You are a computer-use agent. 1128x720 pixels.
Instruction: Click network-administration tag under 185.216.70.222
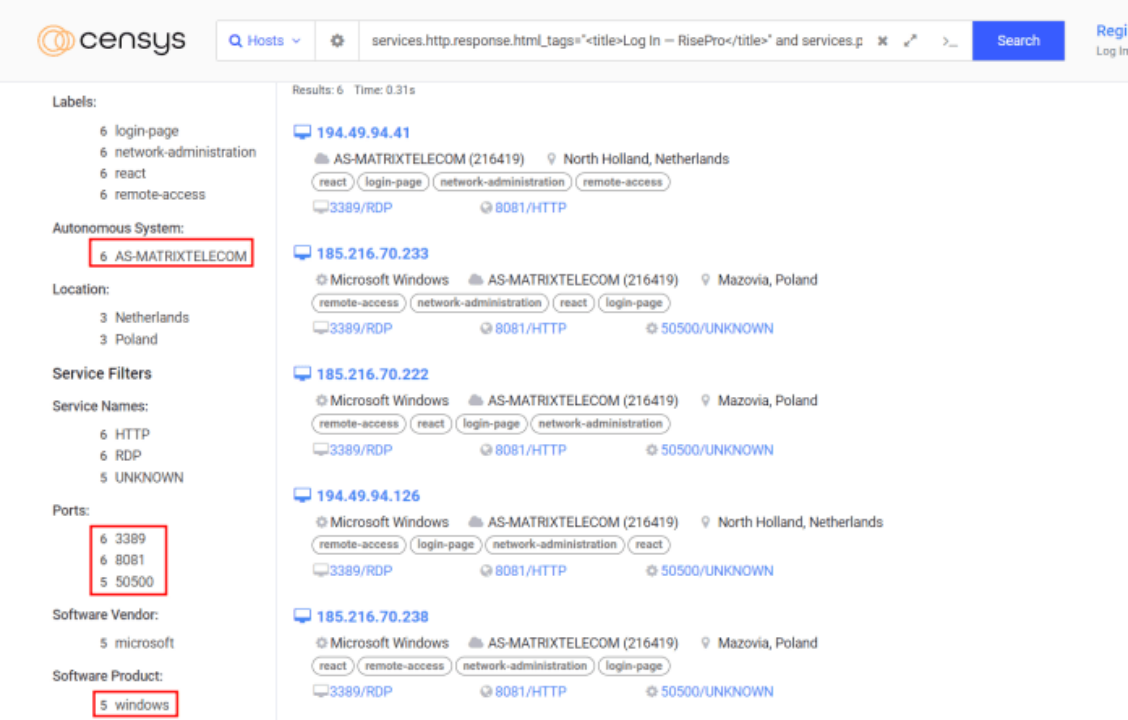[x=600, y=424]
